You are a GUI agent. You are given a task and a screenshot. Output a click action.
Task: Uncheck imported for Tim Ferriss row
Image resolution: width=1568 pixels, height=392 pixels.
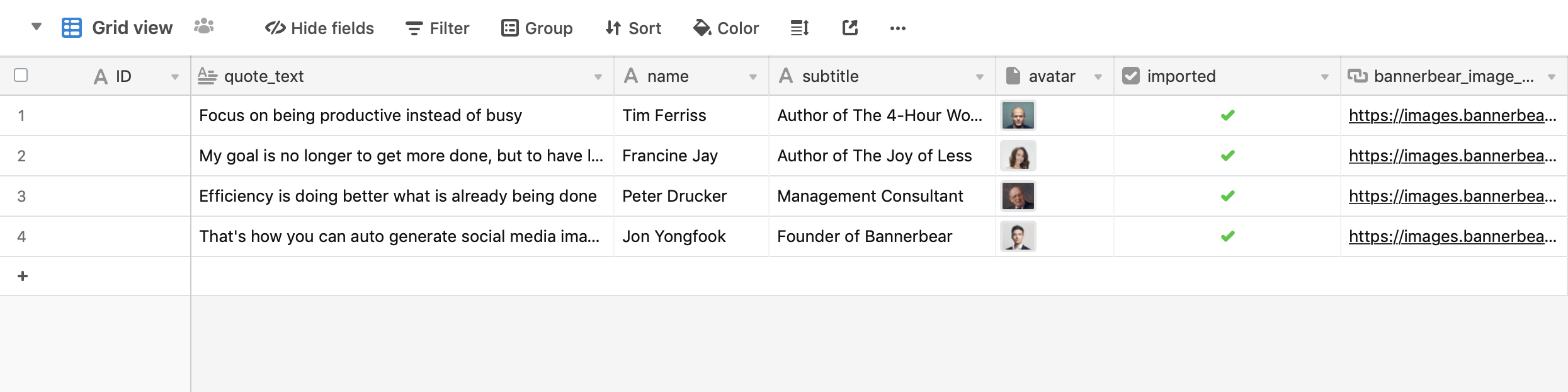pyautogui.click(x=1227, y=115)
